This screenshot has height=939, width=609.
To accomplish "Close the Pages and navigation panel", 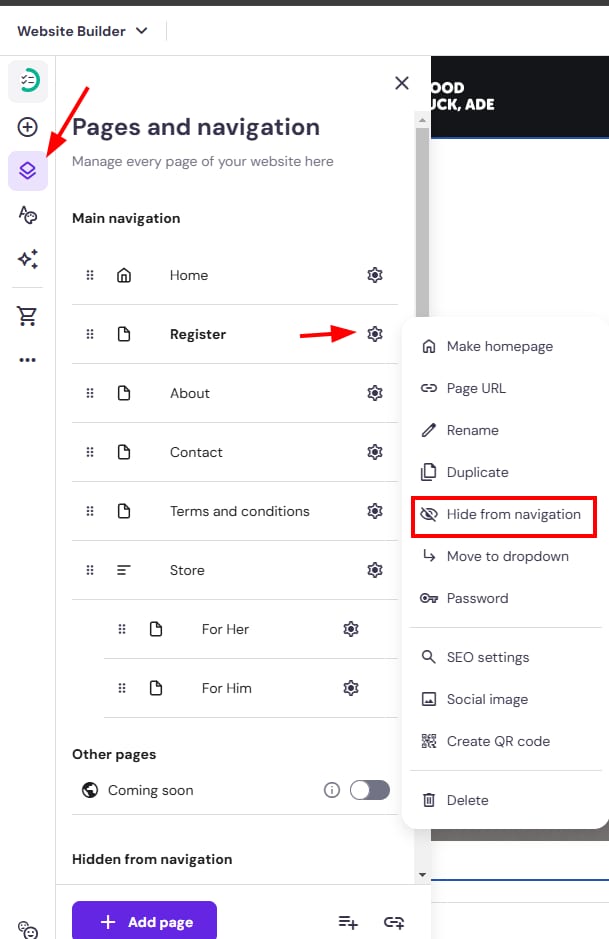I will coord(402,83).
